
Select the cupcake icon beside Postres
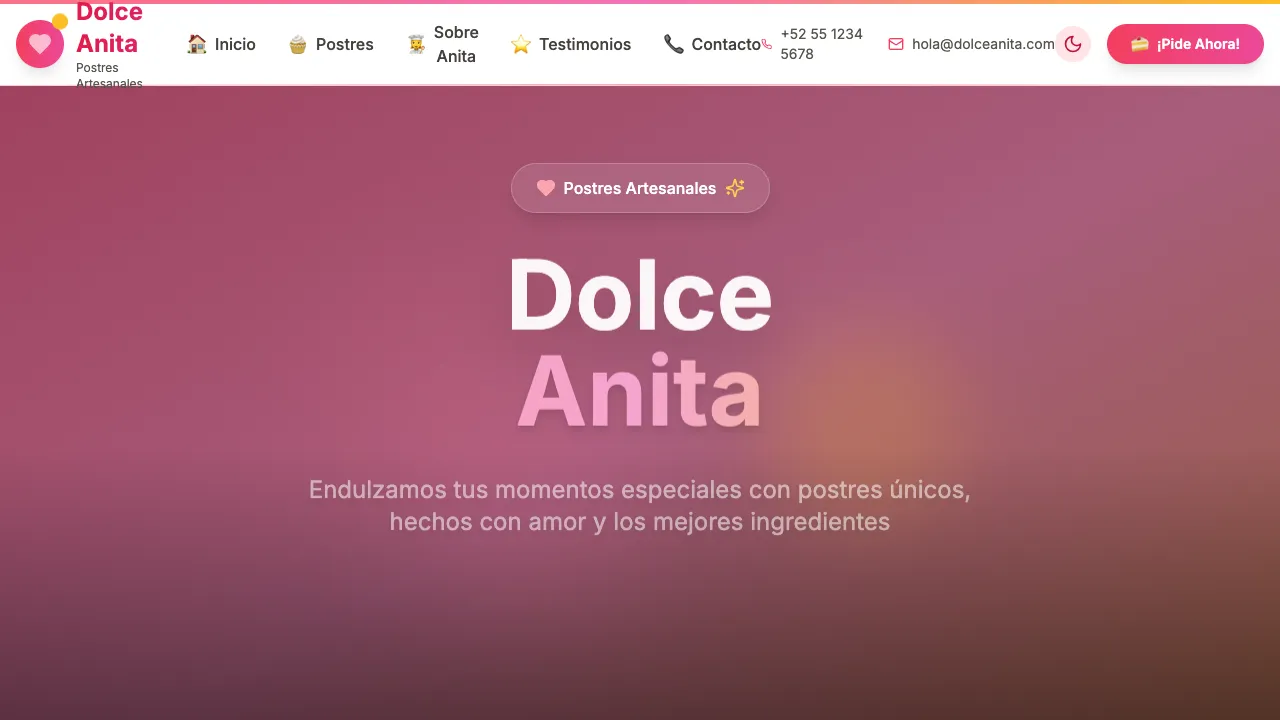(298, 44)
